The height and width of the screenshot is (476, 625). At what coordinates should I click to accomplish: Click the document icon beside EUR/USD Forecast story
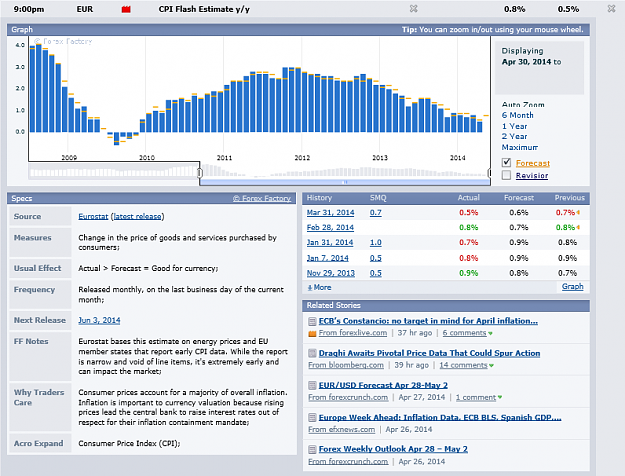coord(312,385)
